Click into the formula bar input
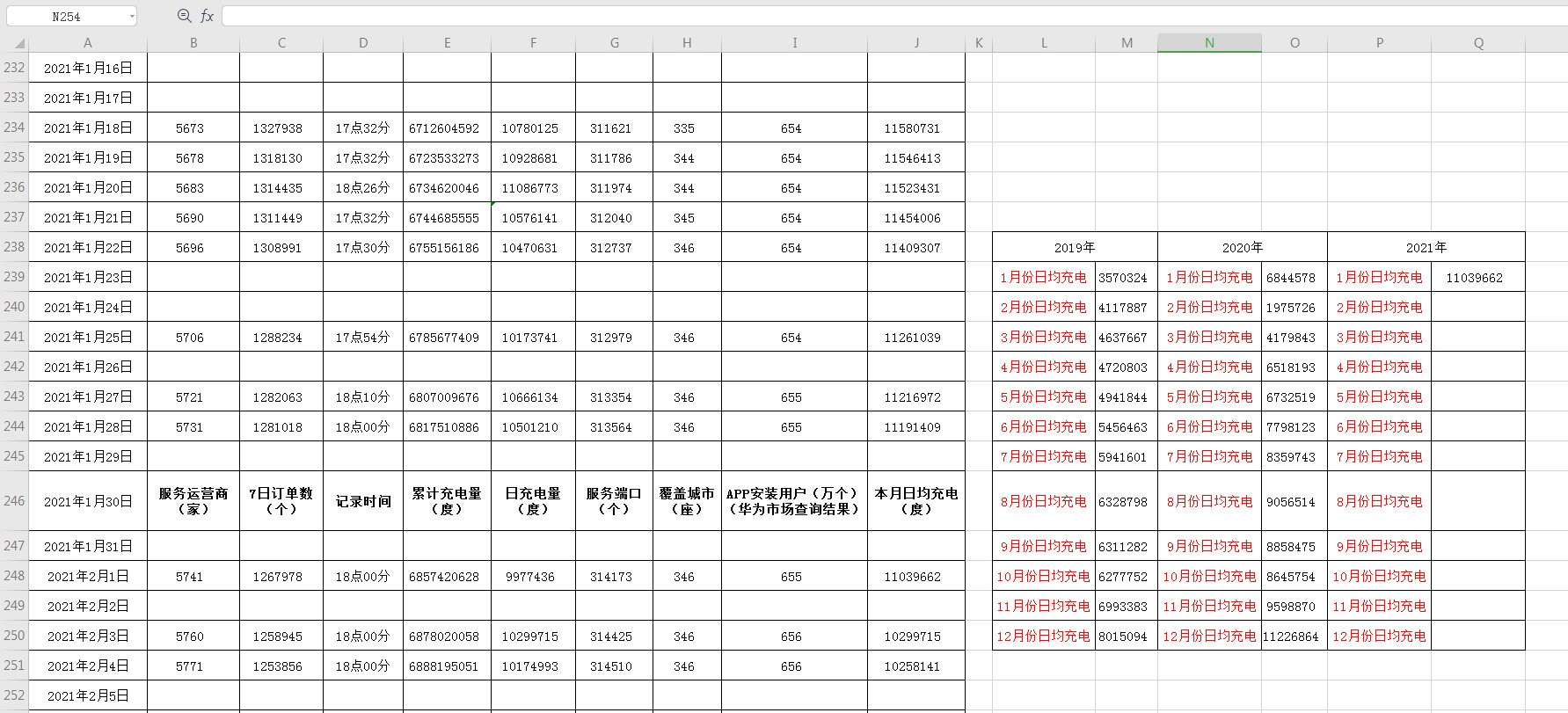The height and width of the screenshot is (713, 1568). 893,16
